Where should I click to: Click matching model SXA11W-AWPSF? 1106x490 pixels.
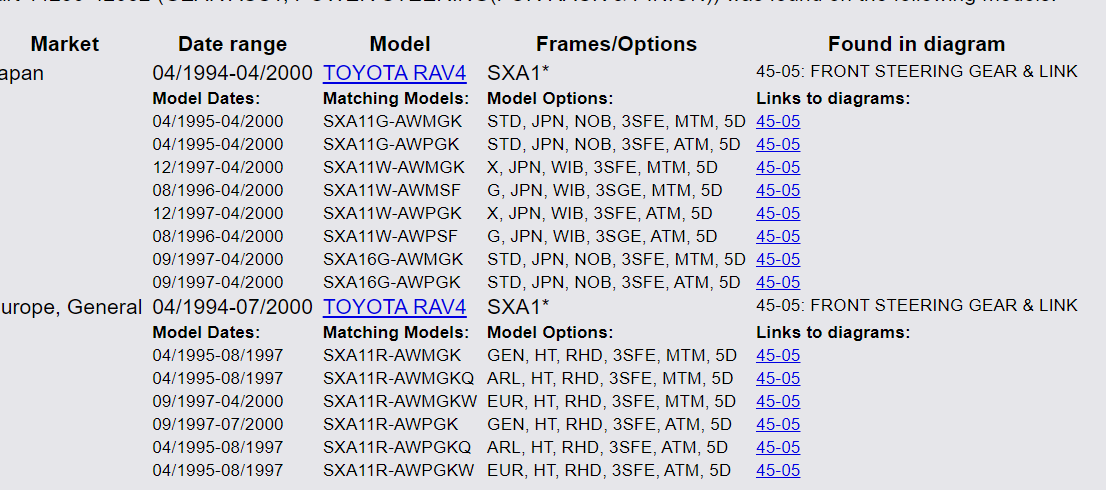(x=390, y=236)
